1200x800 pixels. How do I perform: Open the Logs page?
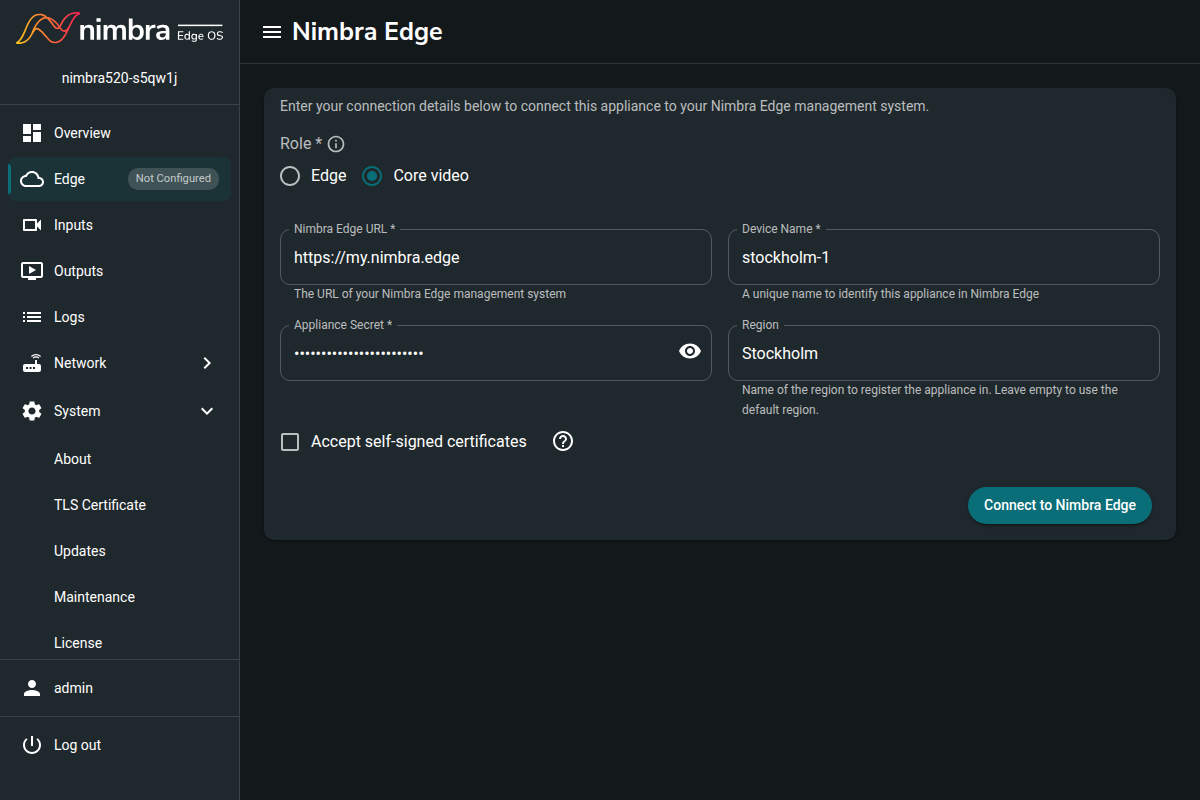click(x=120, y=317)
